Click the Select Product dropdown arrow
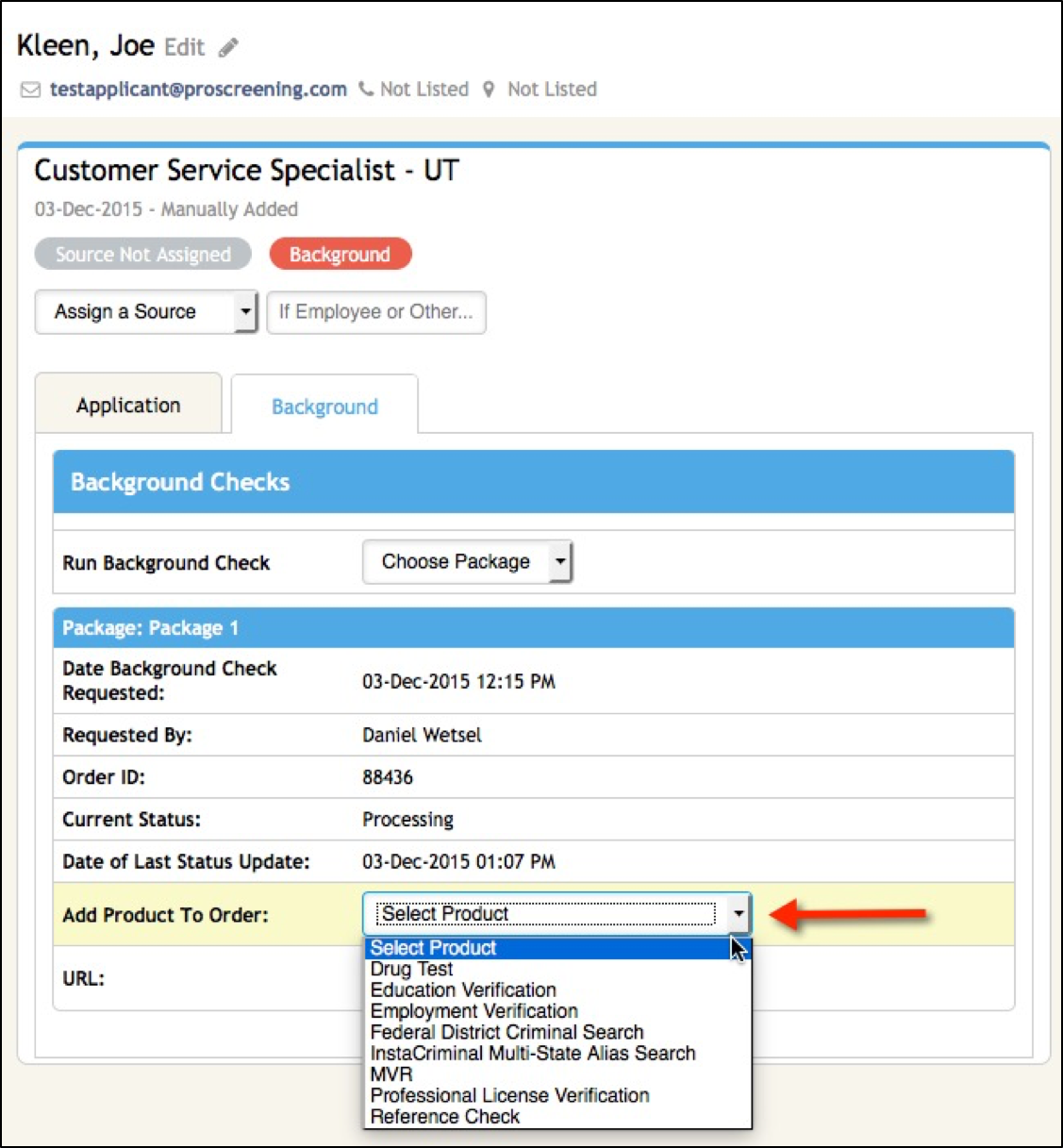 [738, 914]
